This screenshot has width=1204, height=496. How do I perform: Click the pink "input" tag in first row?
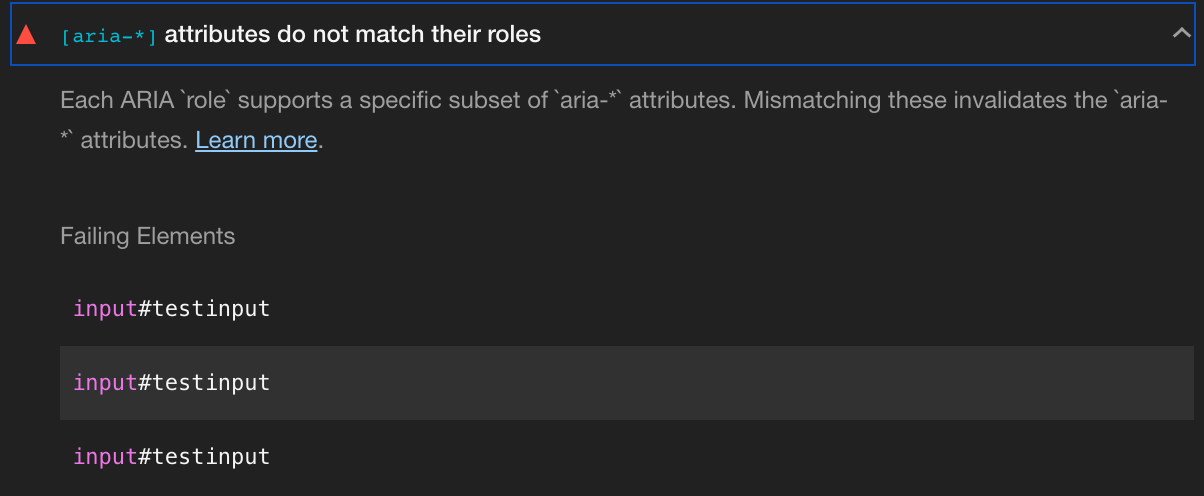point(104,308)
